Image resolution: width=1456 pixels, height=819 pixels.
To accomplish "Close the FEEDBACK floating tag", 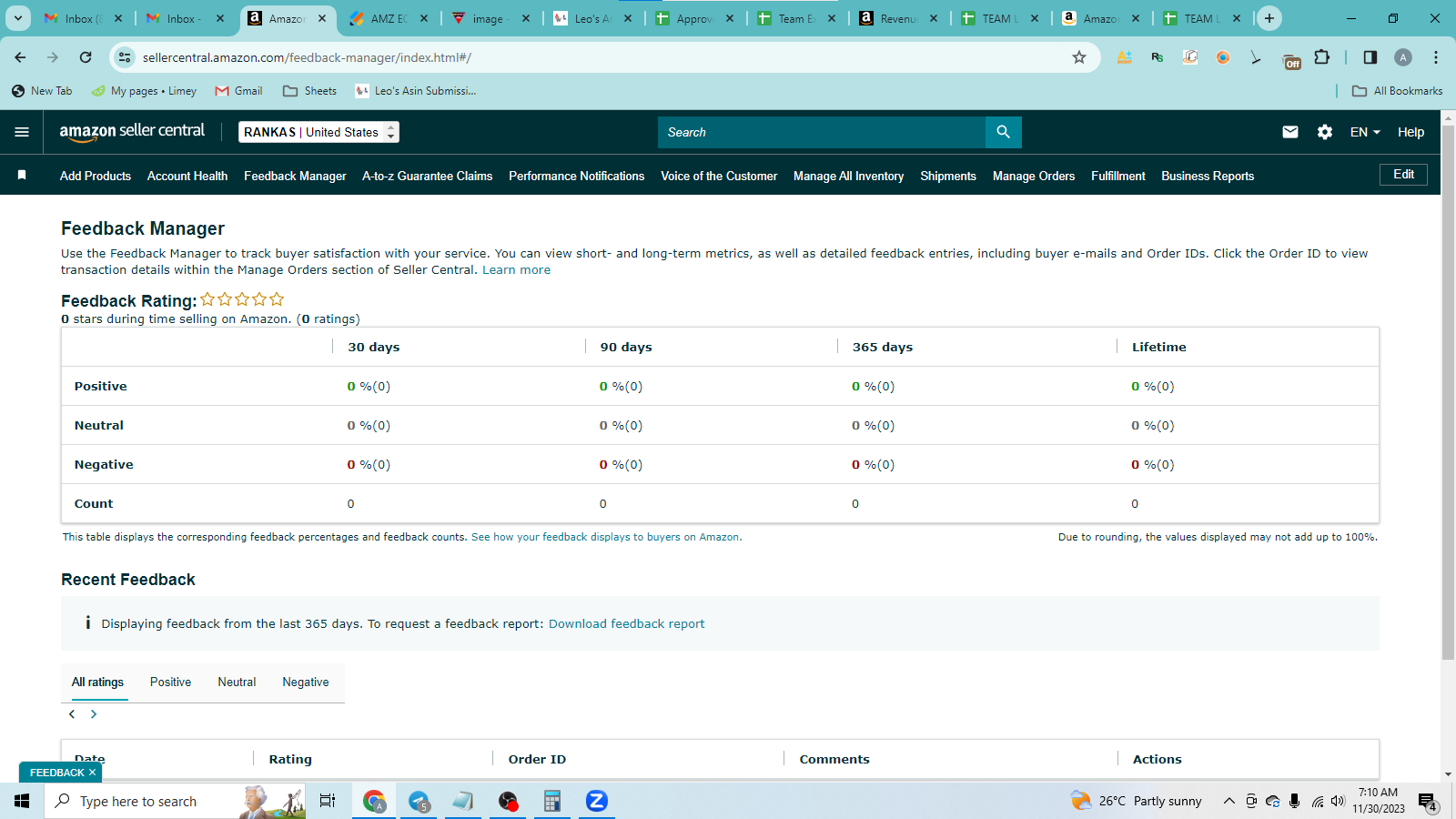I will (92, 773).
